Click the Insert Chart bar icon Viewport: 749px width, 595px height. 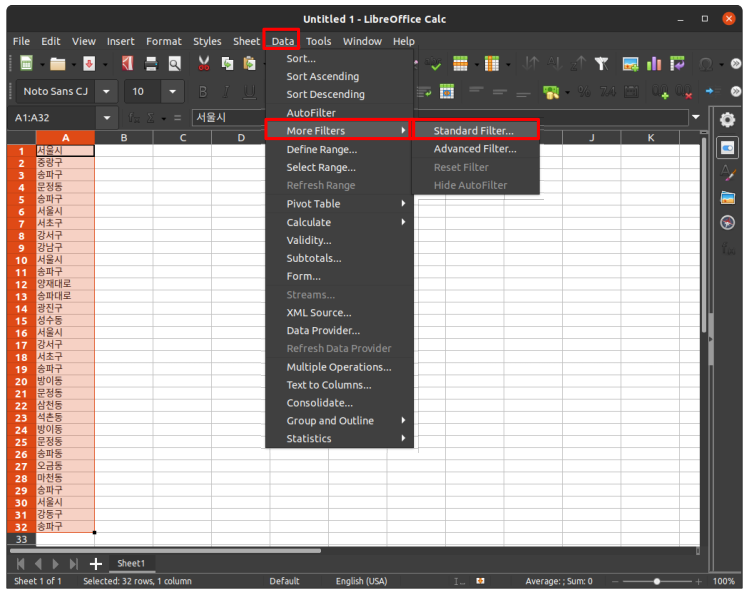(654, 64)
